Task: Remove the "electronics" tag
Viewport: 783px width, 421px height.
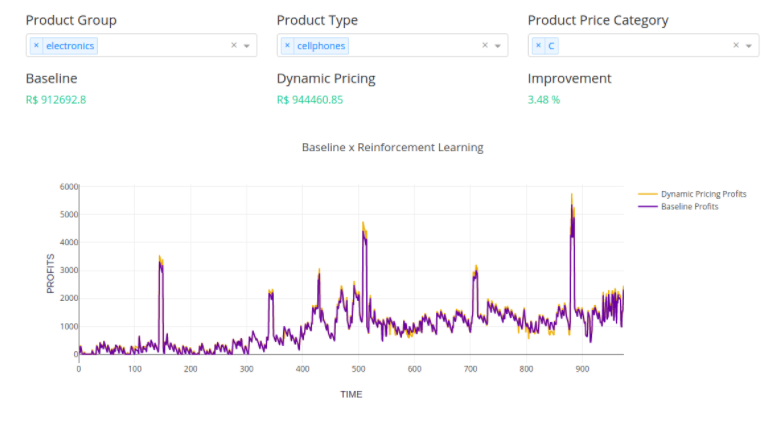Action: [x=36, y=46]
